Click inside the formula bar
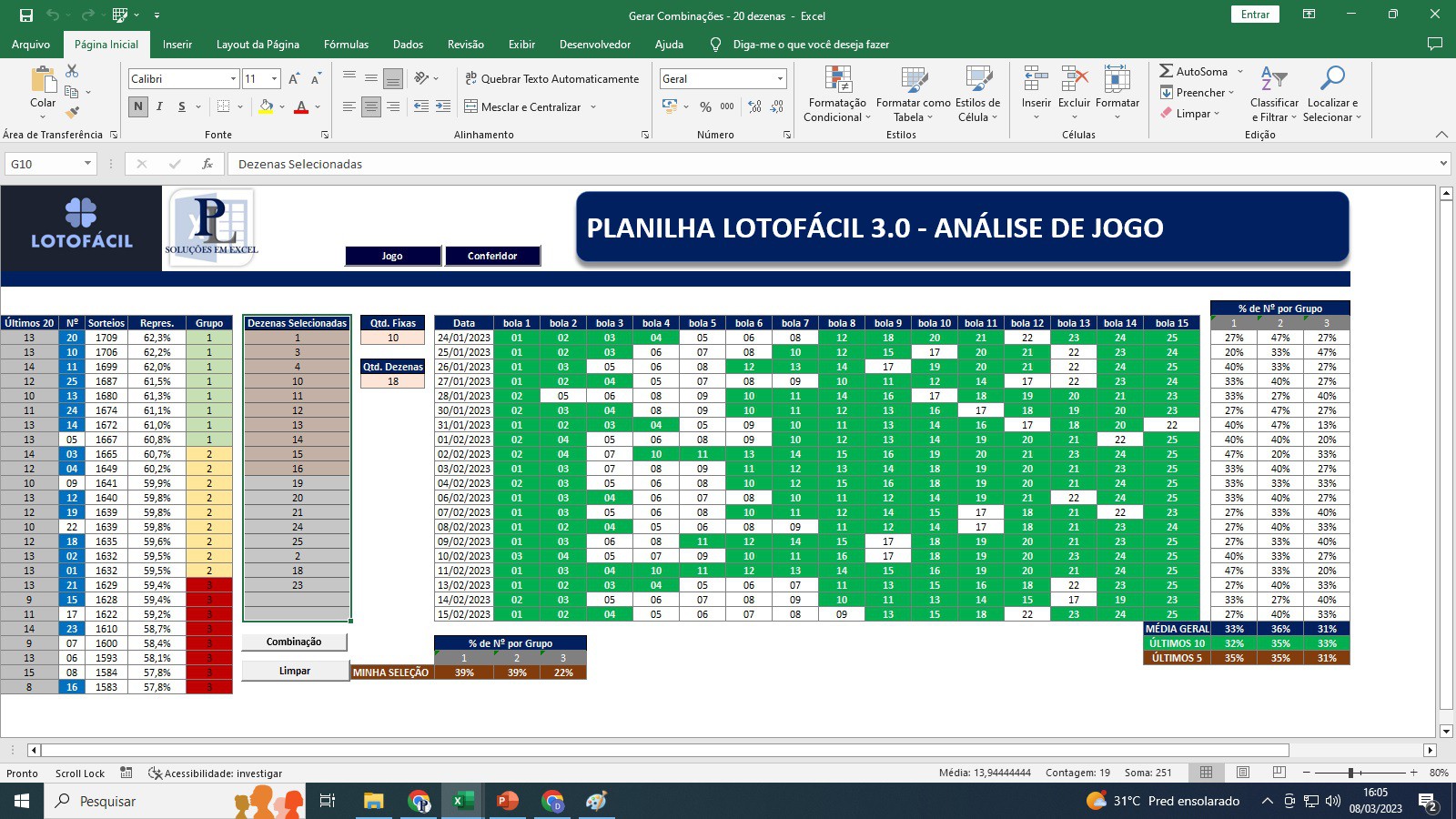 pos(637,164)
